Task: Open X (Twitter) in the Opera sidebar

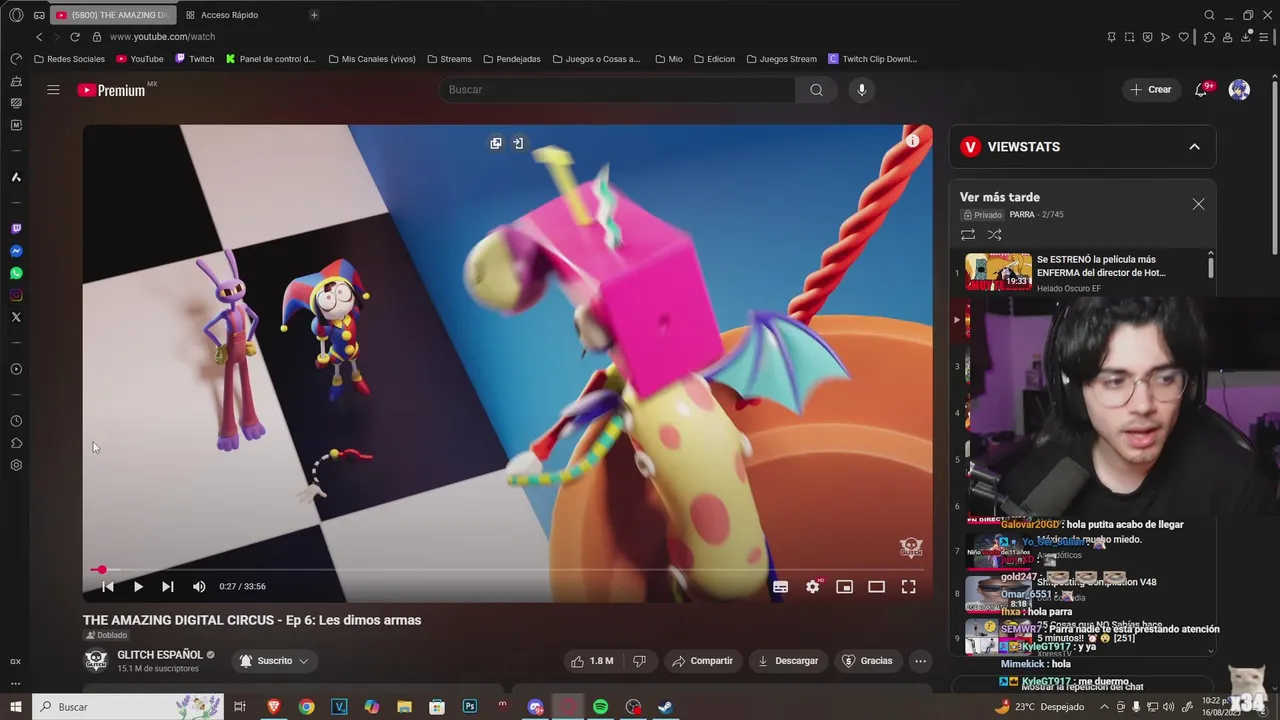Action: point(16,317)
